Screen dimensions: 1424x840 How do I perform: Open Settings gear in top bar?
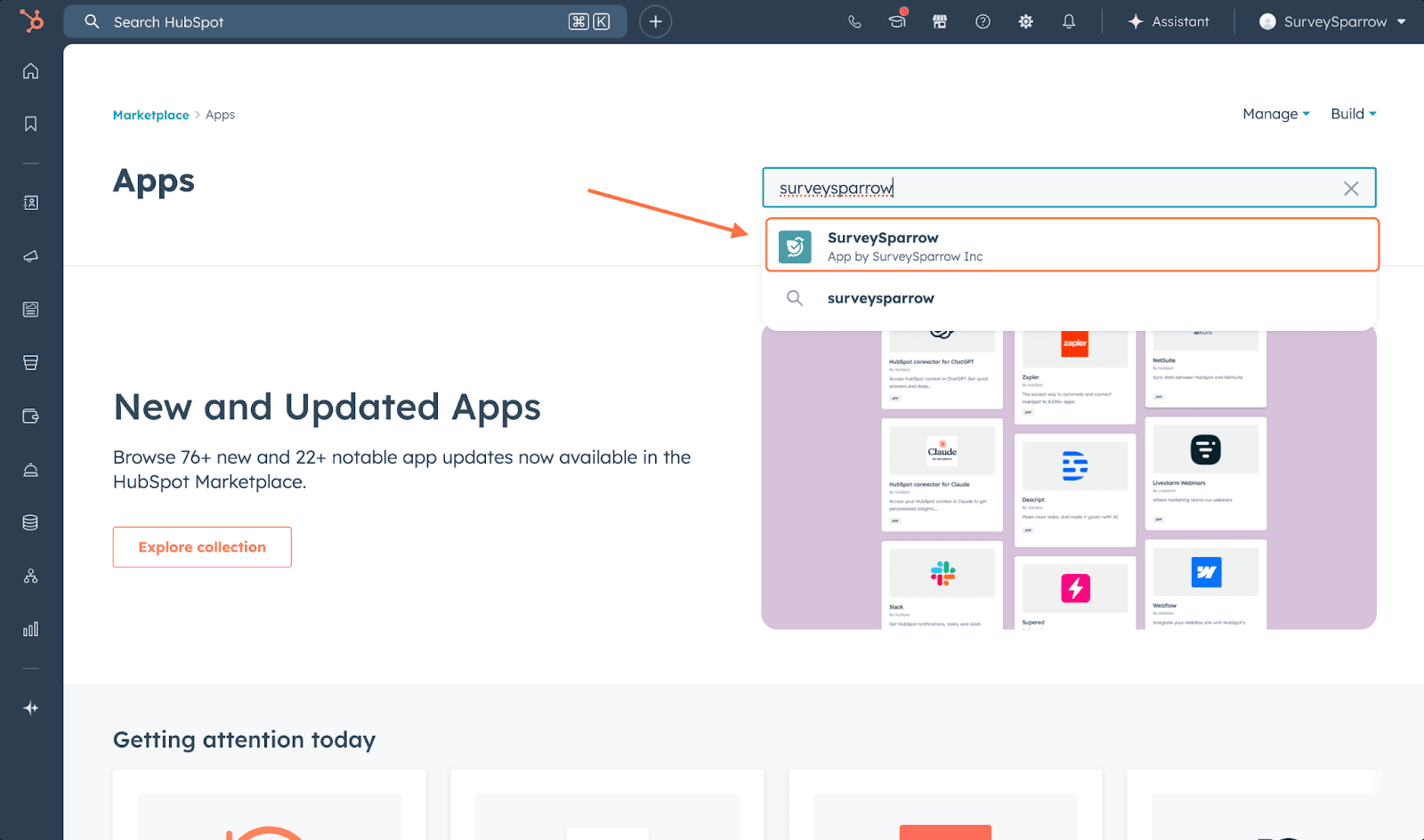[x=1025, y=22]
